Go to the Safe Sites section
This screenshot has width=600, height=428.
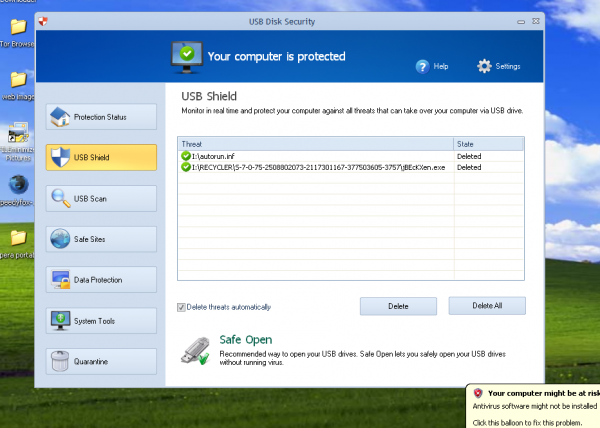[101, 239]
